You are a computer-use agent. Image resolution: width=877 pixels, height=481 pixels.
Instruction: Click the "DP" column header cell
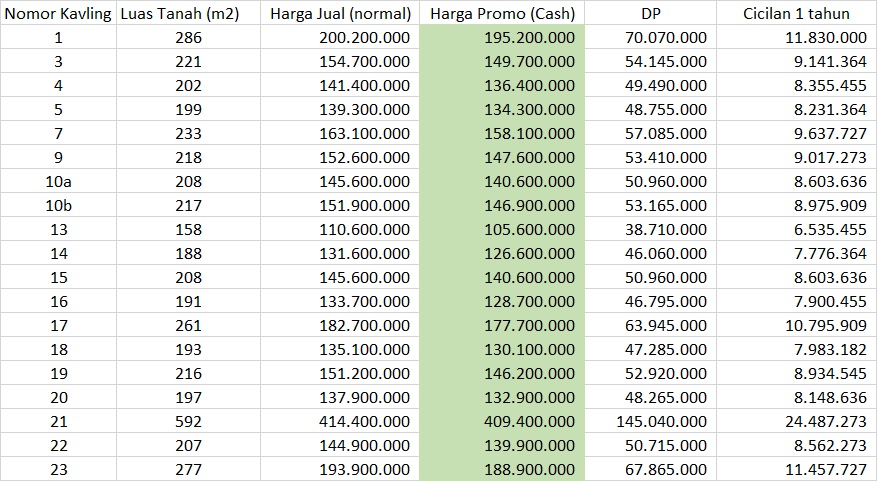[650, 14]
